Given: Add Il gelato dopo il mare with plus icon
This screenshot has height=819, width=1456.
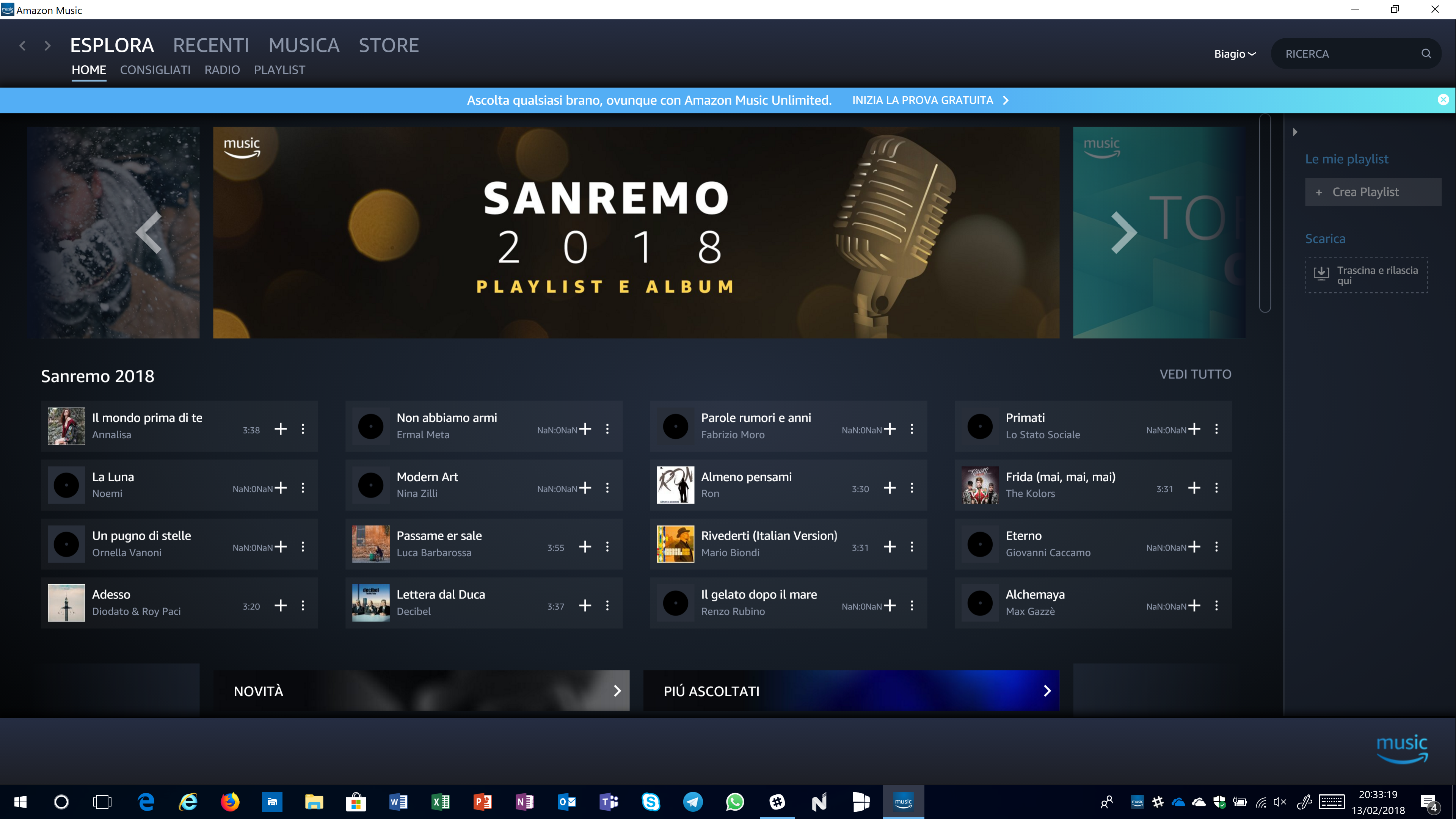Looking at the screenshot, I should (x=890, y=606).
